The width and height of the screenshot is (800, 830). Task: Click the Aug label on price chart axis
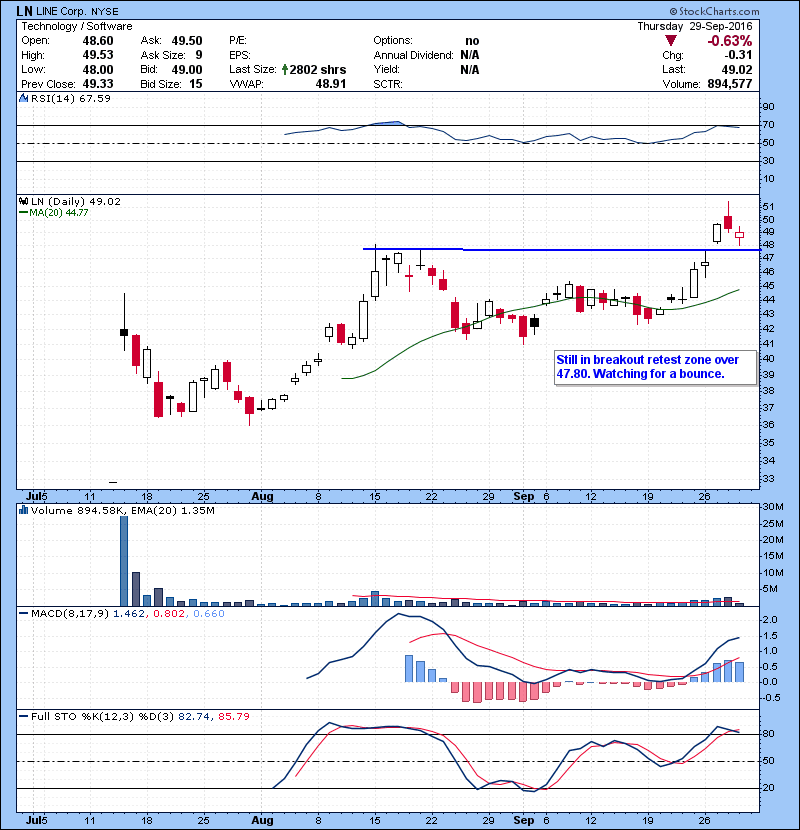(x=262, y=497)
